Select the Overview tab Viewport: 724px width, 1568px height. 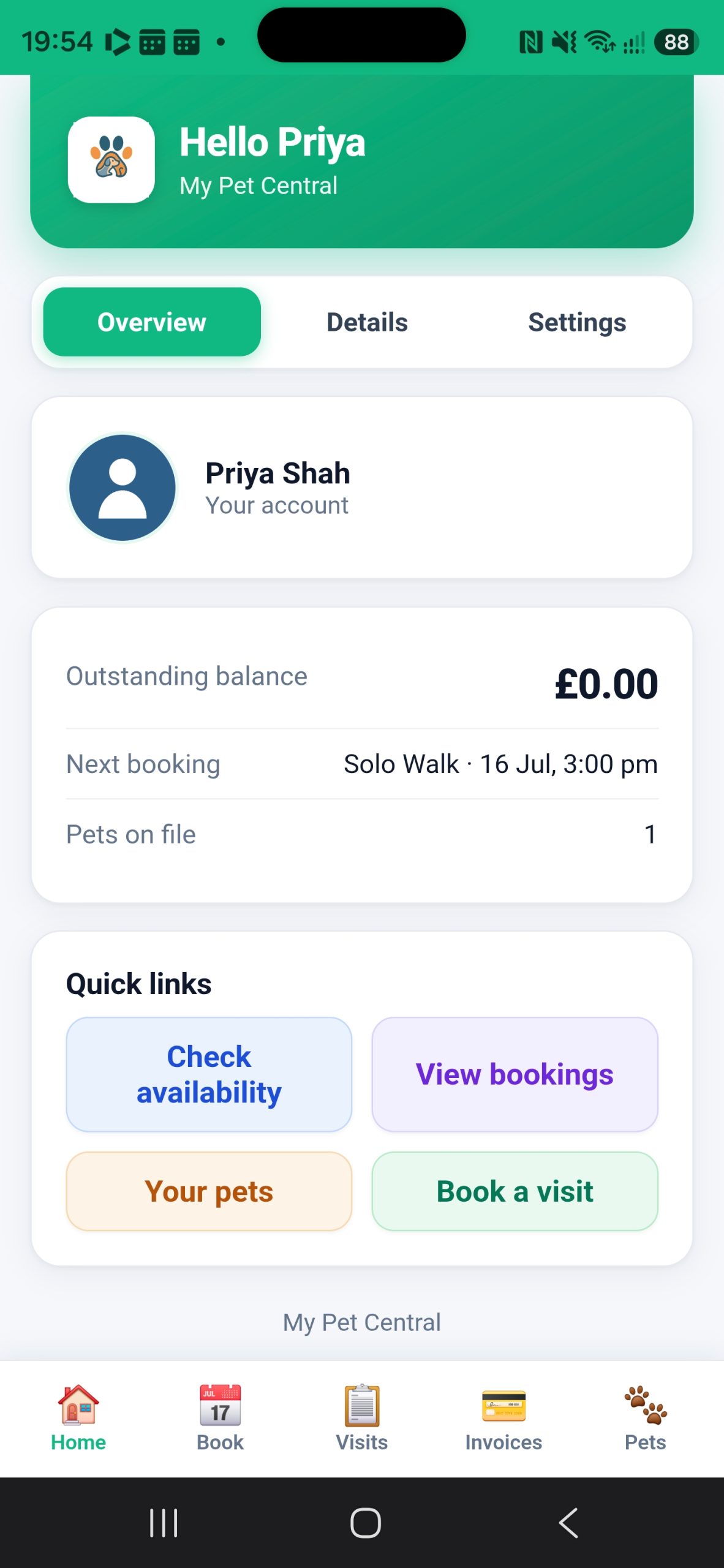coord(152,322)
